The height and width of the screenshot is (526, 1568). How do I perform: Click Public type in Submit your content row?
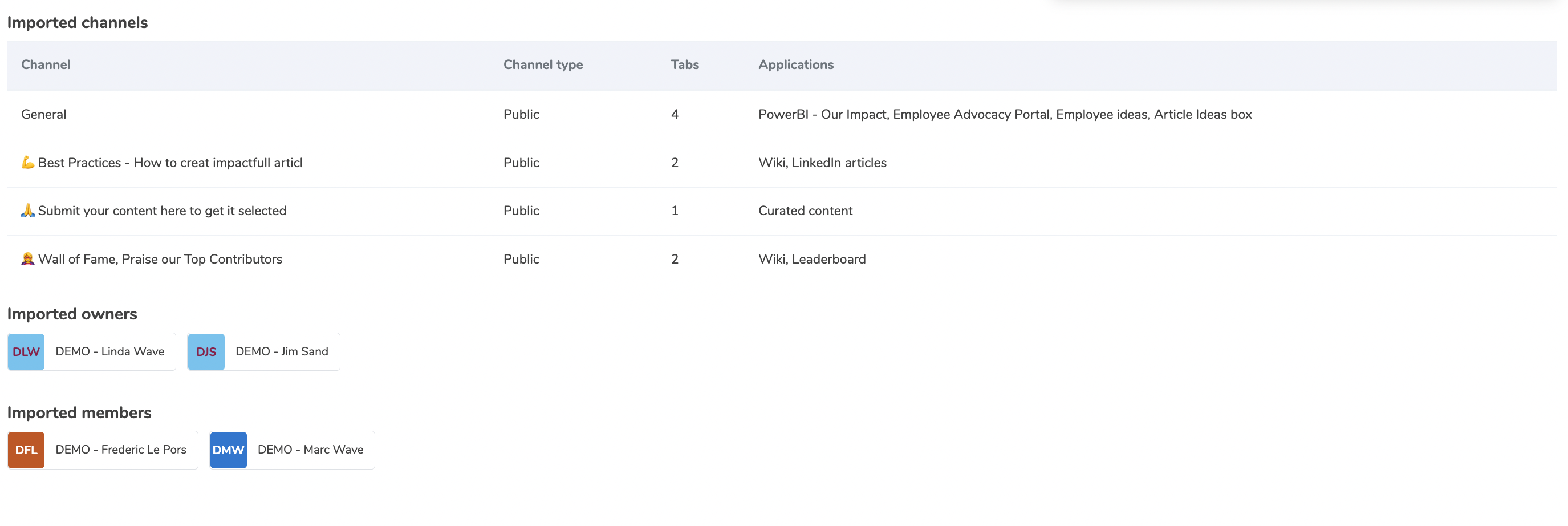tap(521, 211)
